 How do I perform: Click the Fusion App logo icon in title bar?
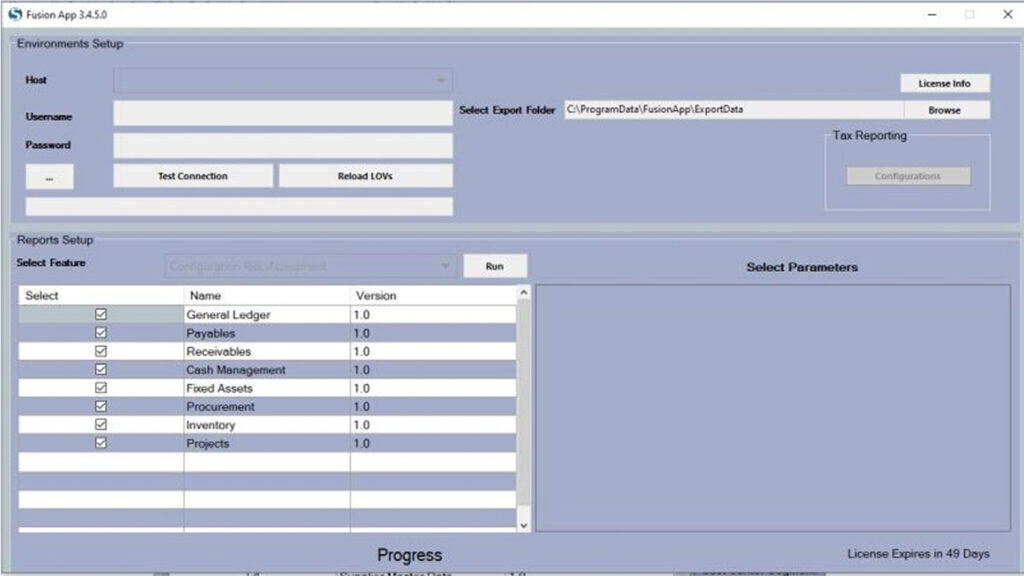[x=14, y=15]
